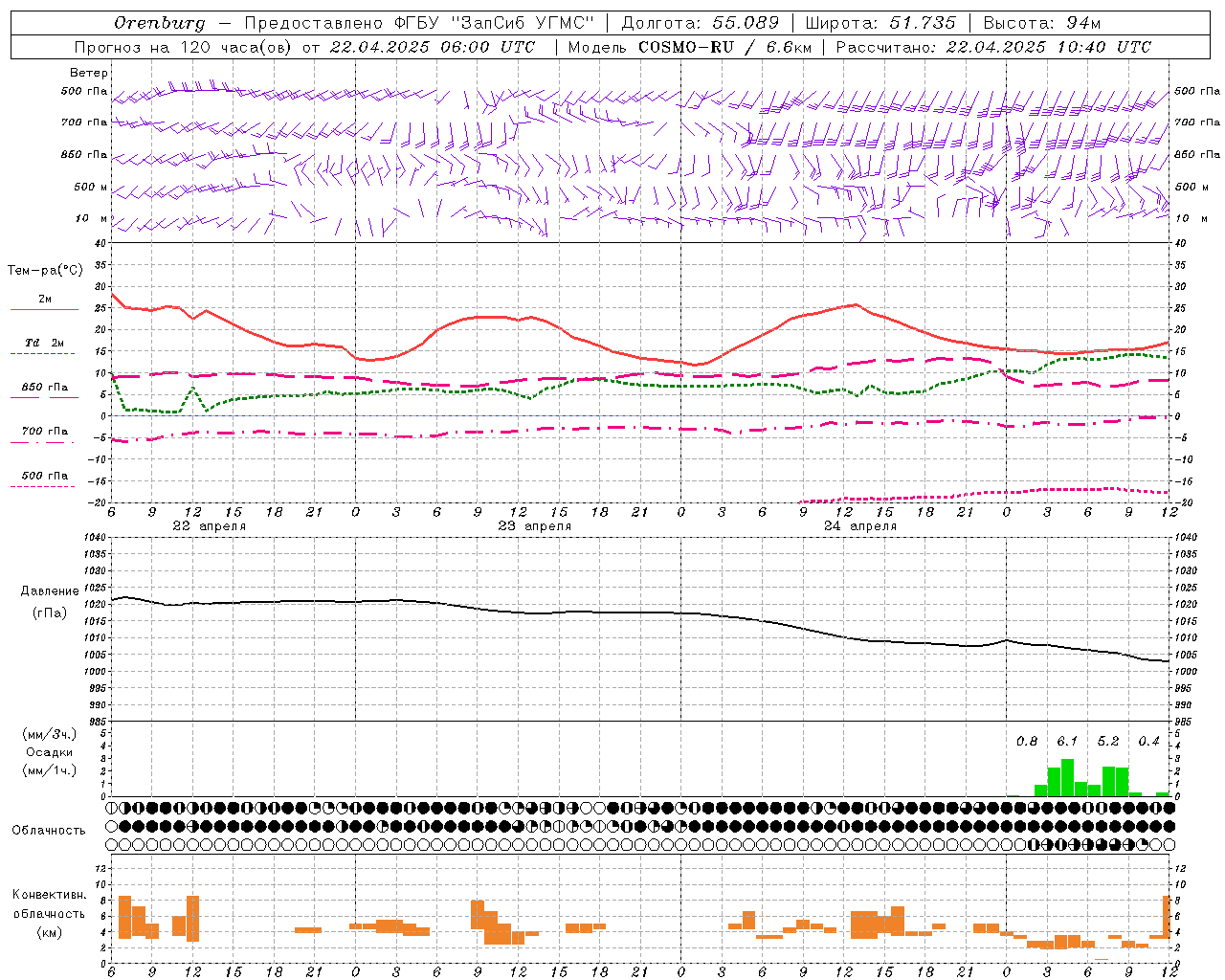Click the "500 м" wind level label on left
Viewport: 1225px width, 980px height.
click(91, 187)
